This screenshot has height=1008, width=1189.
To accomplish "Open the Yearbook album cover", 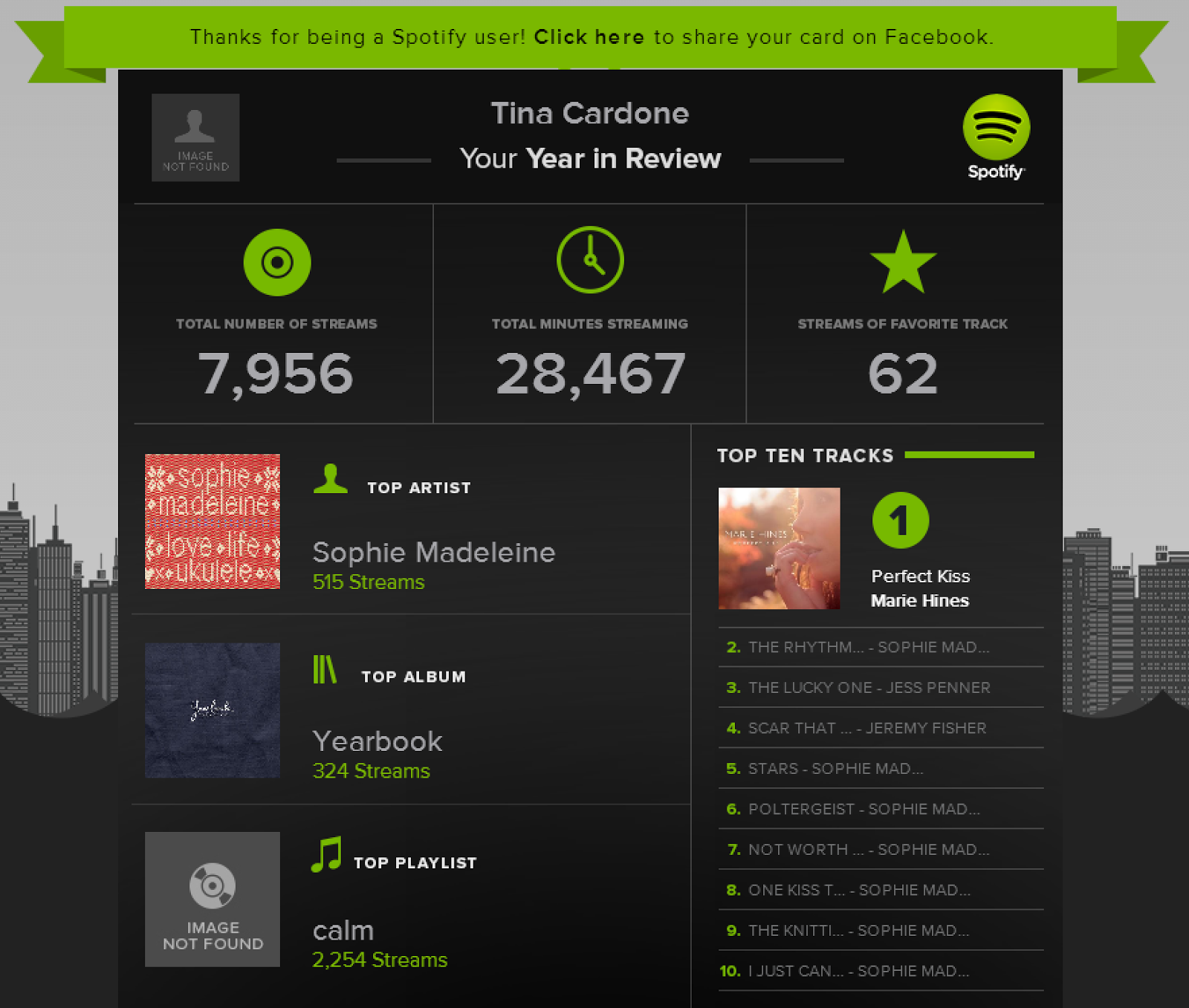I will [x=213, y=710].
